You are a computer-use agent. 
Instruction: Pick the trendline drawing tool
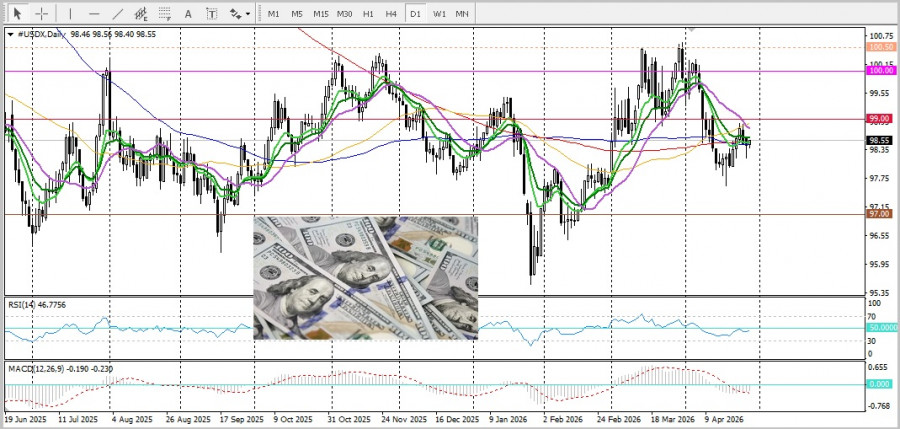coord(118,14)
